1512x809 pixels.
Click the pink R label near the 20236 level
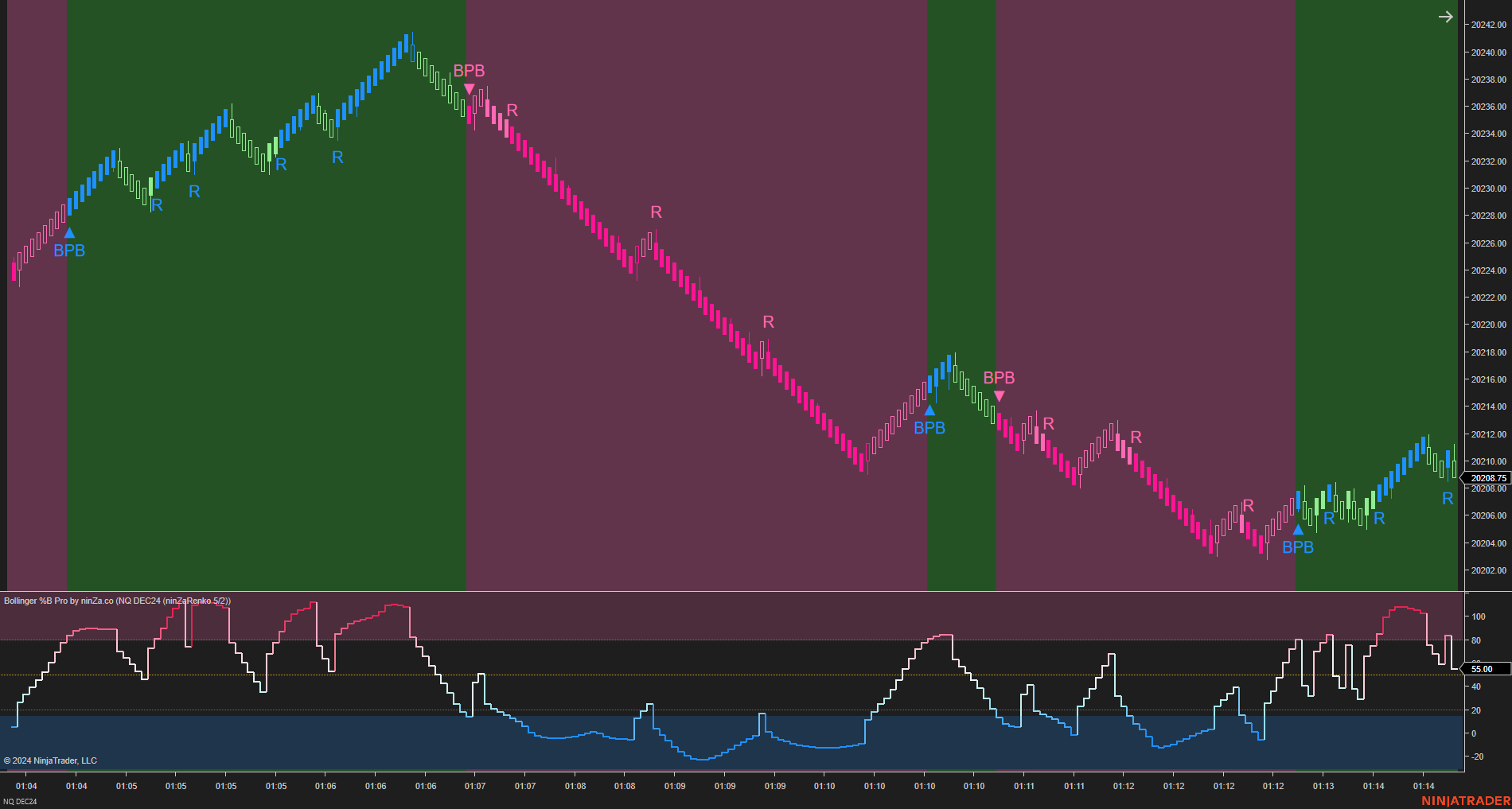[x=512, y=111]
